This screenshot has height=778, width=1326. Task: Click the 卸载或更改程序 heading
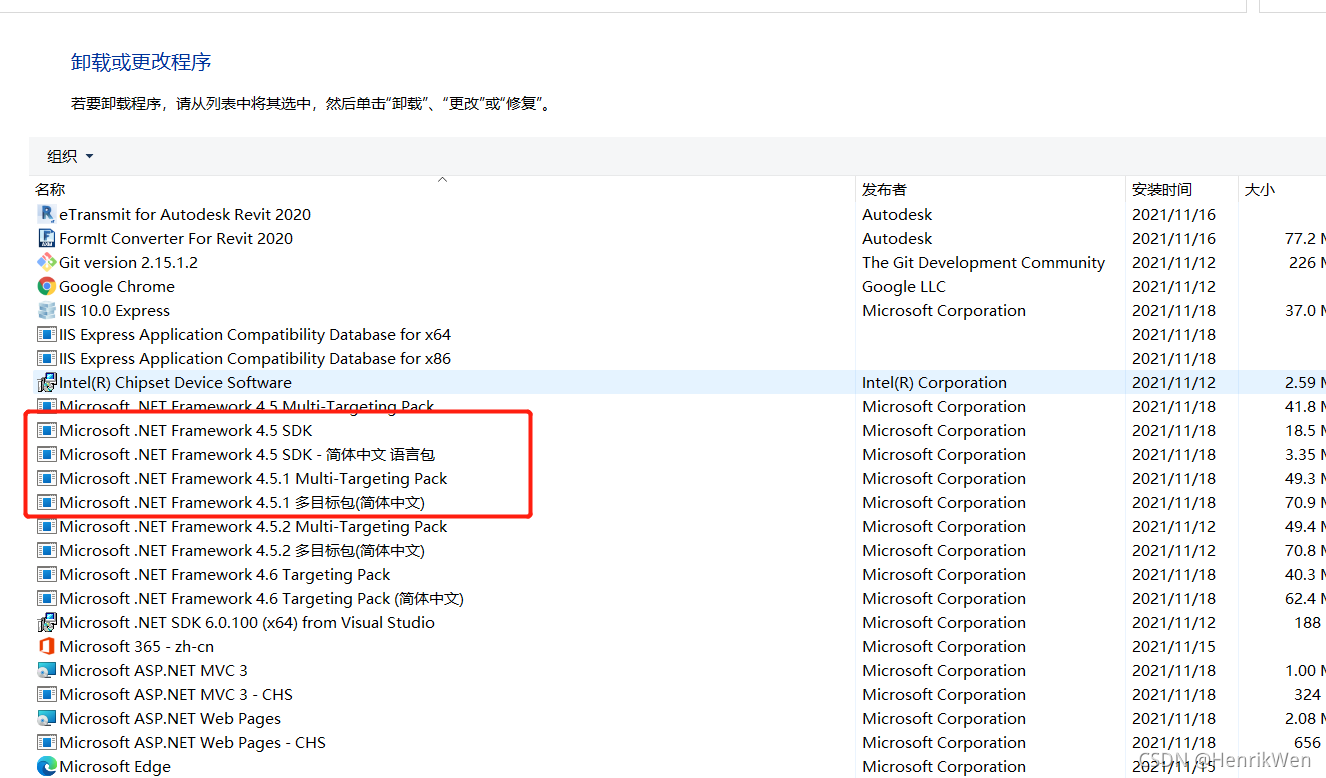tap(141, 62)
